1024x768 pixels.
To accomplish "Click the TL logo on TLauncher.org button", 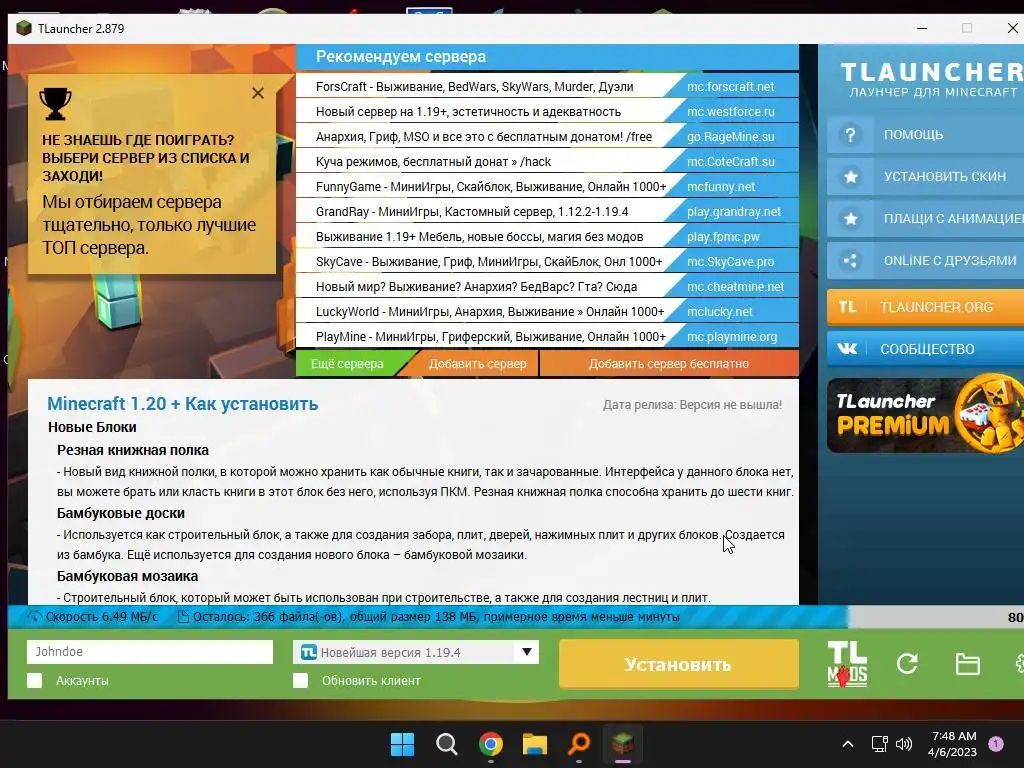I will pos(847,307).
